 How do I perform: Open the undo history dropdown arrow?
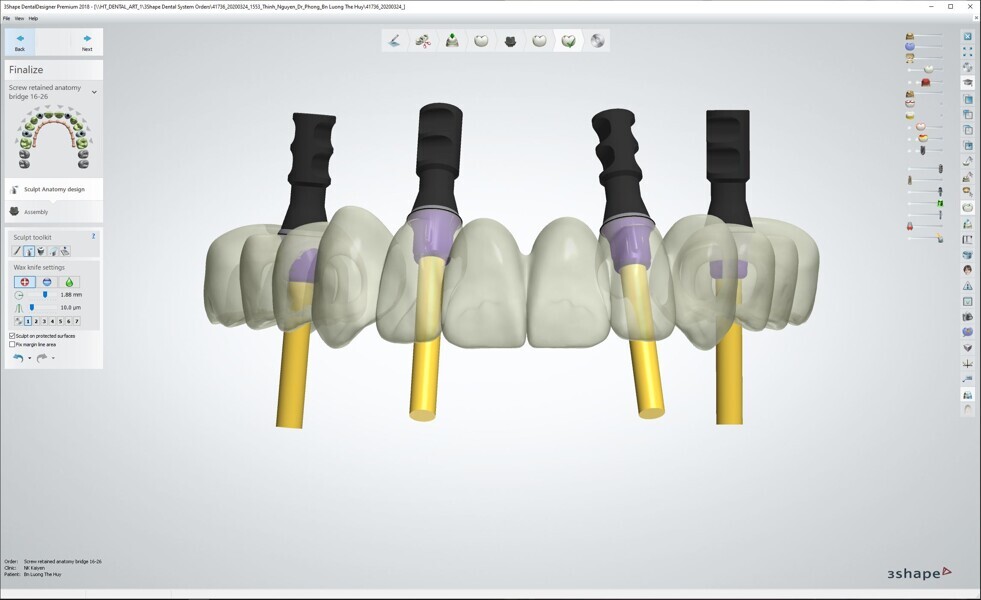30,358
